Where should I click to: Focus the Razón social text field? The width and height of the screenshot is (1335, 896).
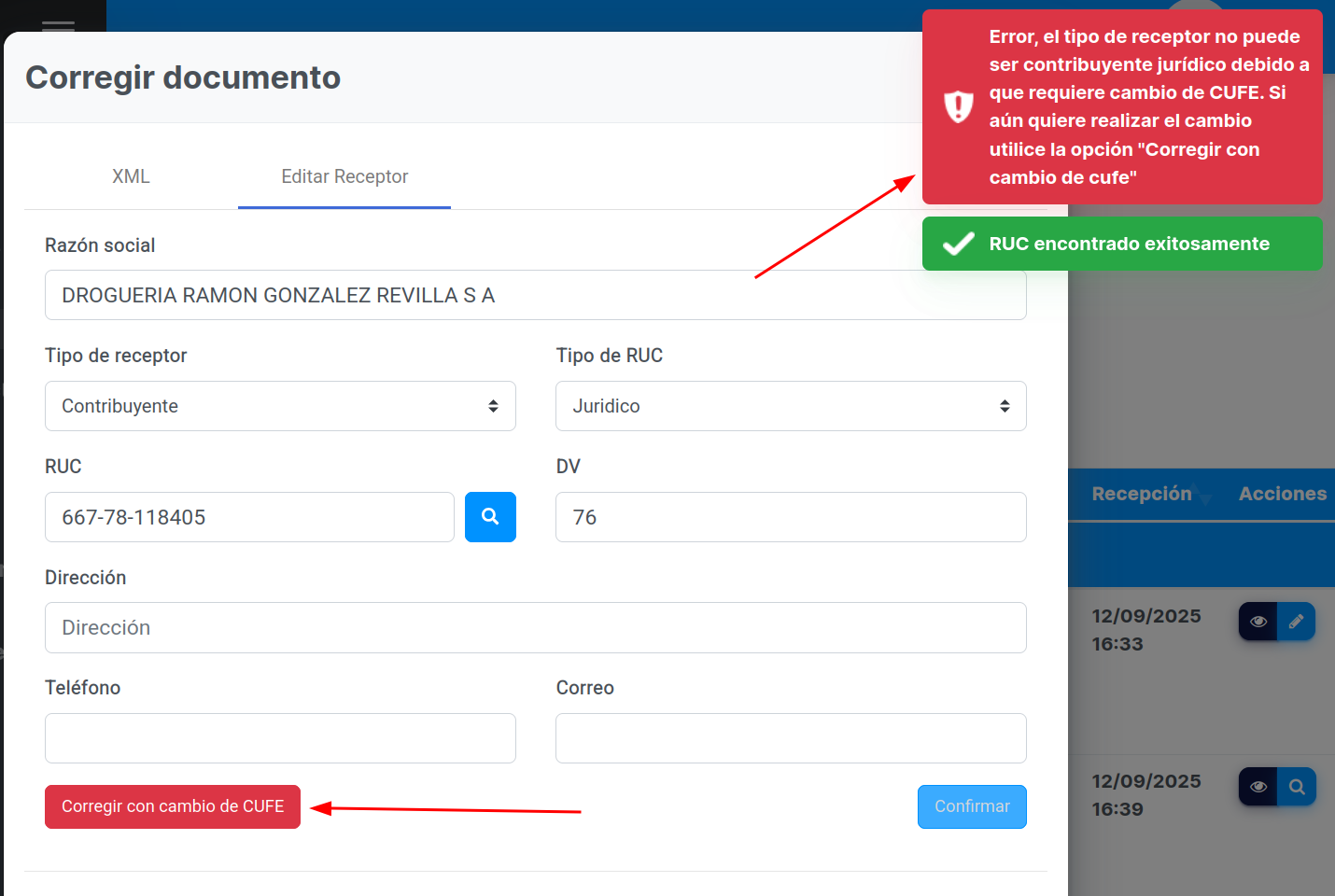pos(535,296)
